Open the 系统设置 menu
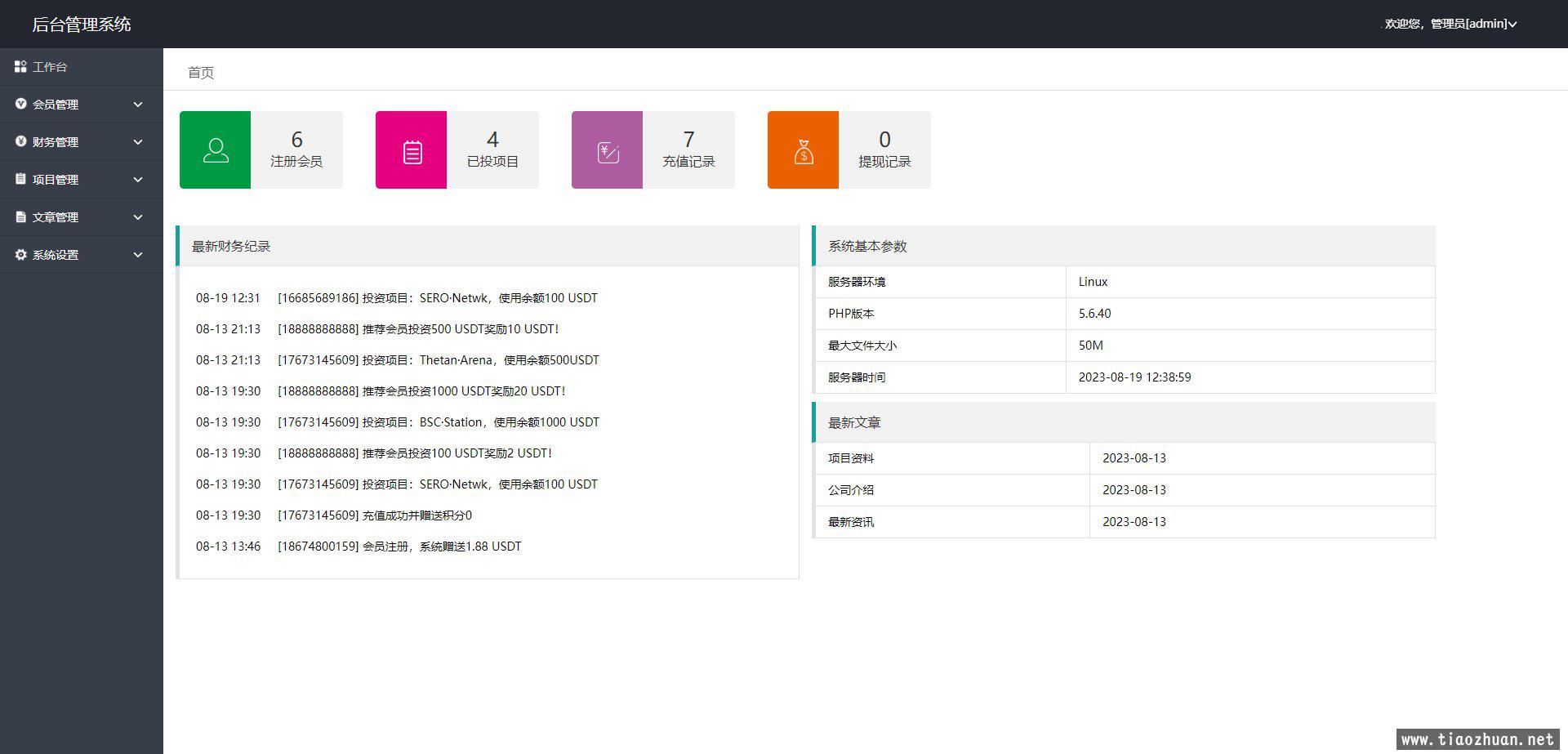Screen dimensions: 1568x754 pyautogui.click(x=82, y=255)
